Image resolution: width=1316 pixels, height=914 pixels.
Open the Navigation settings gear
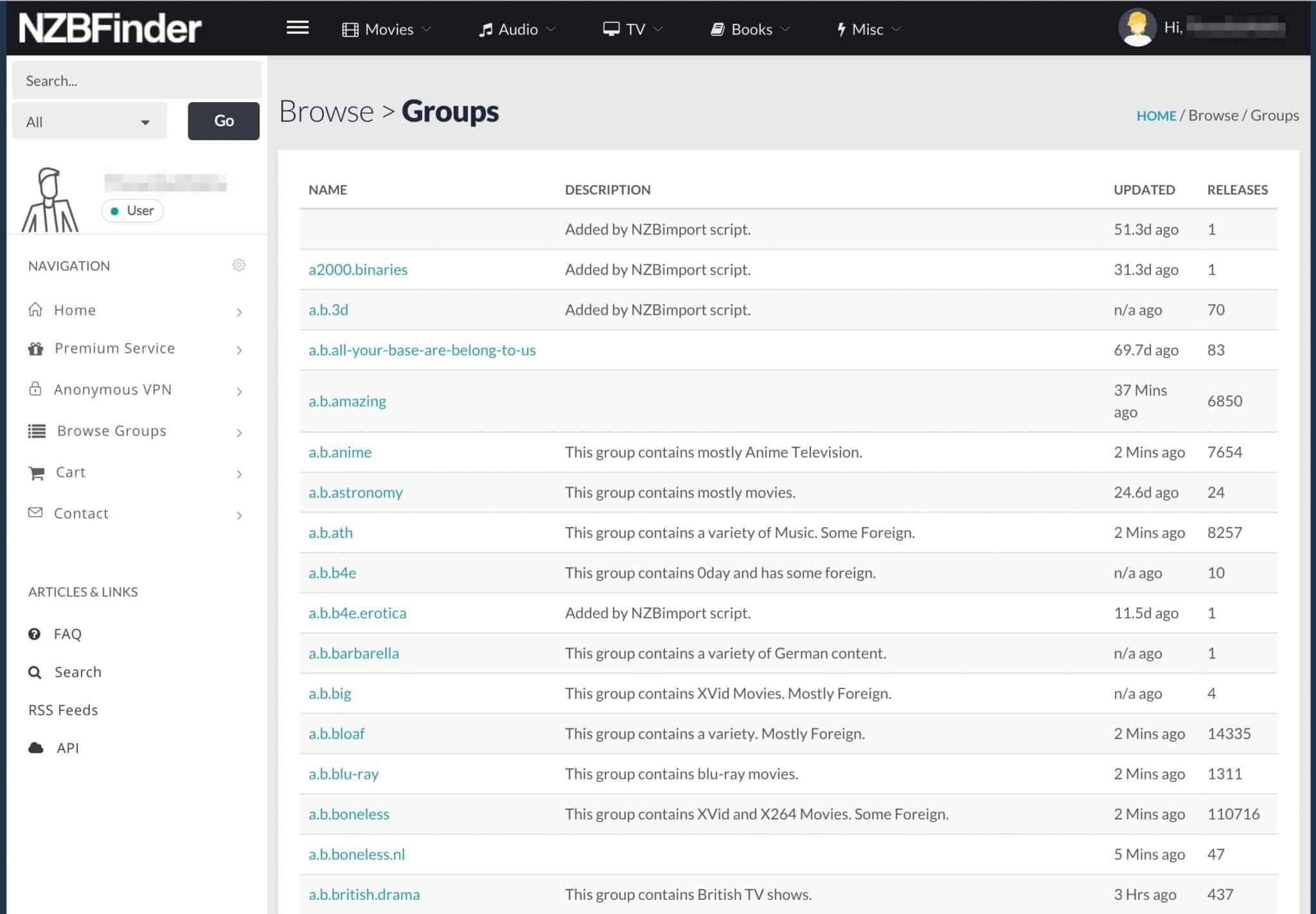pyautogui.click(x=238, y=265)
